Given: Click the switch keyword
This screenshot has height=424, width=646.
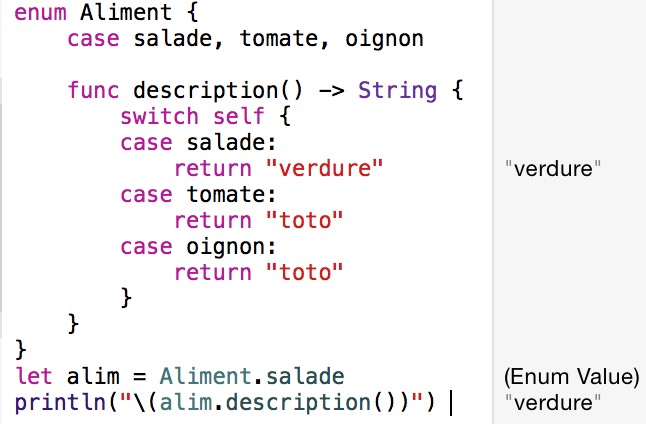Looking at the screenshot, I should [x=159, y=116].
